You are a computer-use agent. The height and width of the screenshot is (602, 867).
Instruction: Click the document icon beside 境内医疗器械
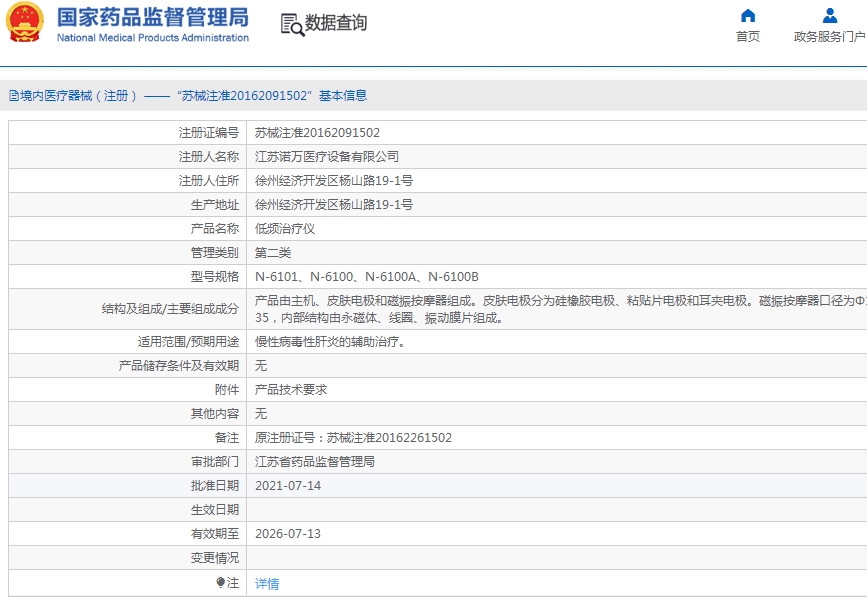pyautogui.click(x=14, y=96)
